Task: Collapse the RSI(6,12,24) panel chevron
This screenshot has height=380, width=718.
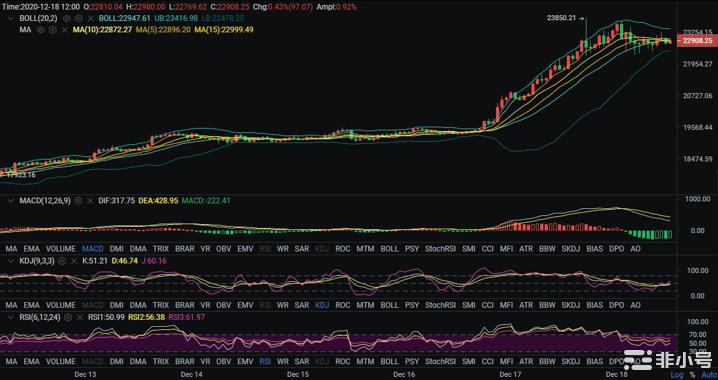Action: click(11, 317)
